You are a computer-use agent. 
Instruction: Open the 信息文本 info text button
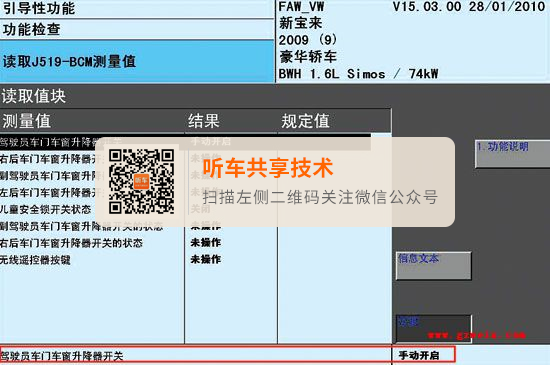[x=434, y=265]
